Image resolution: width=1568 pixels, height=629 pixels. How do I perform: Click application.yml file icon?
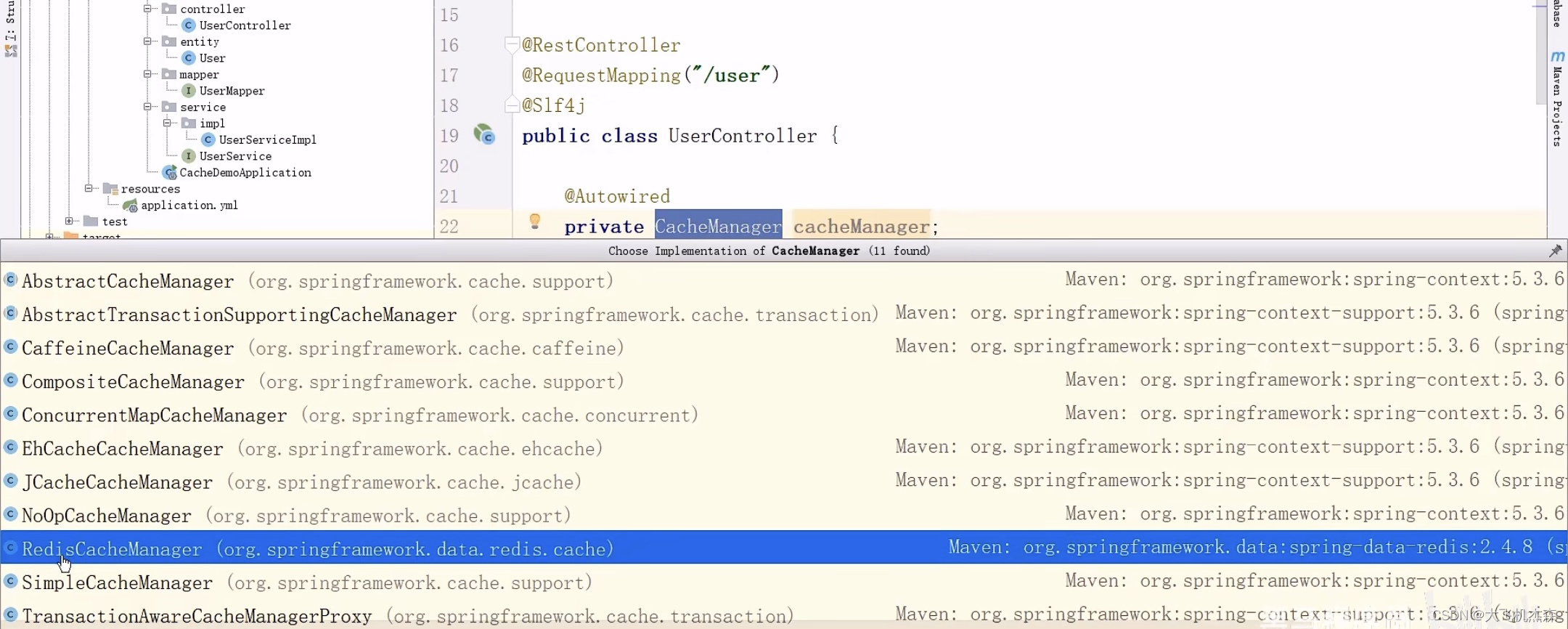click(x=131, y=206)
